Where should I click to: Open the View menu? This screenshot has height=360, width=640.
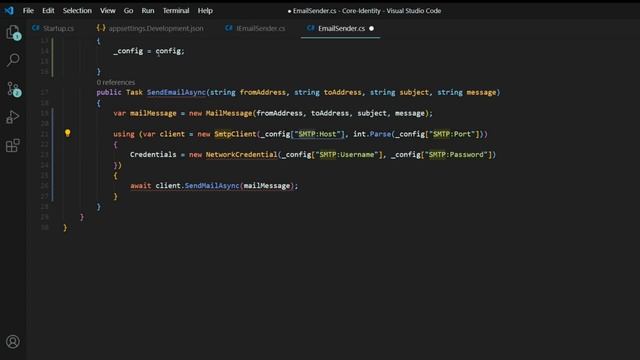click(108, 11)
